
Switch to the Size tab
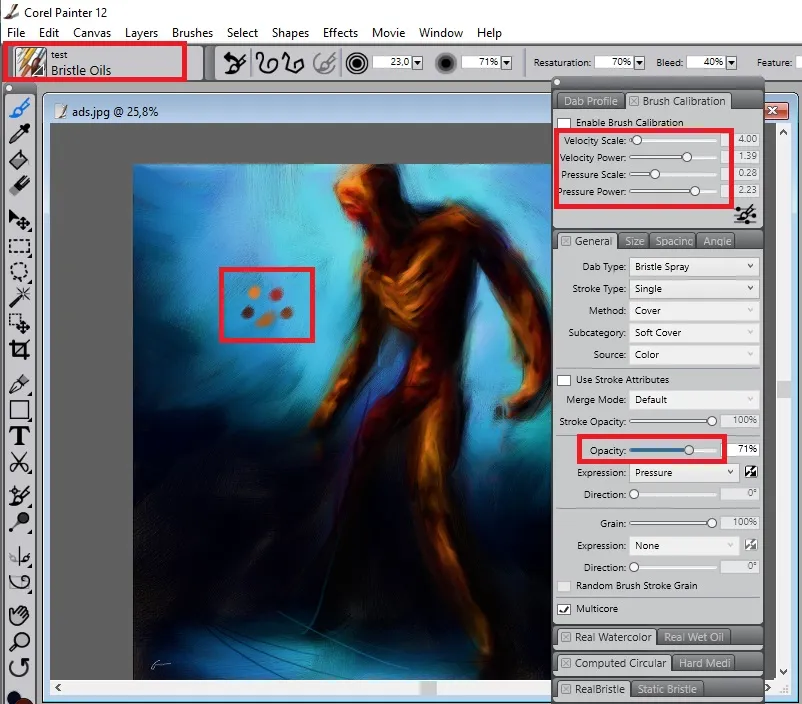pyautogui.click(x=634, y=241)
